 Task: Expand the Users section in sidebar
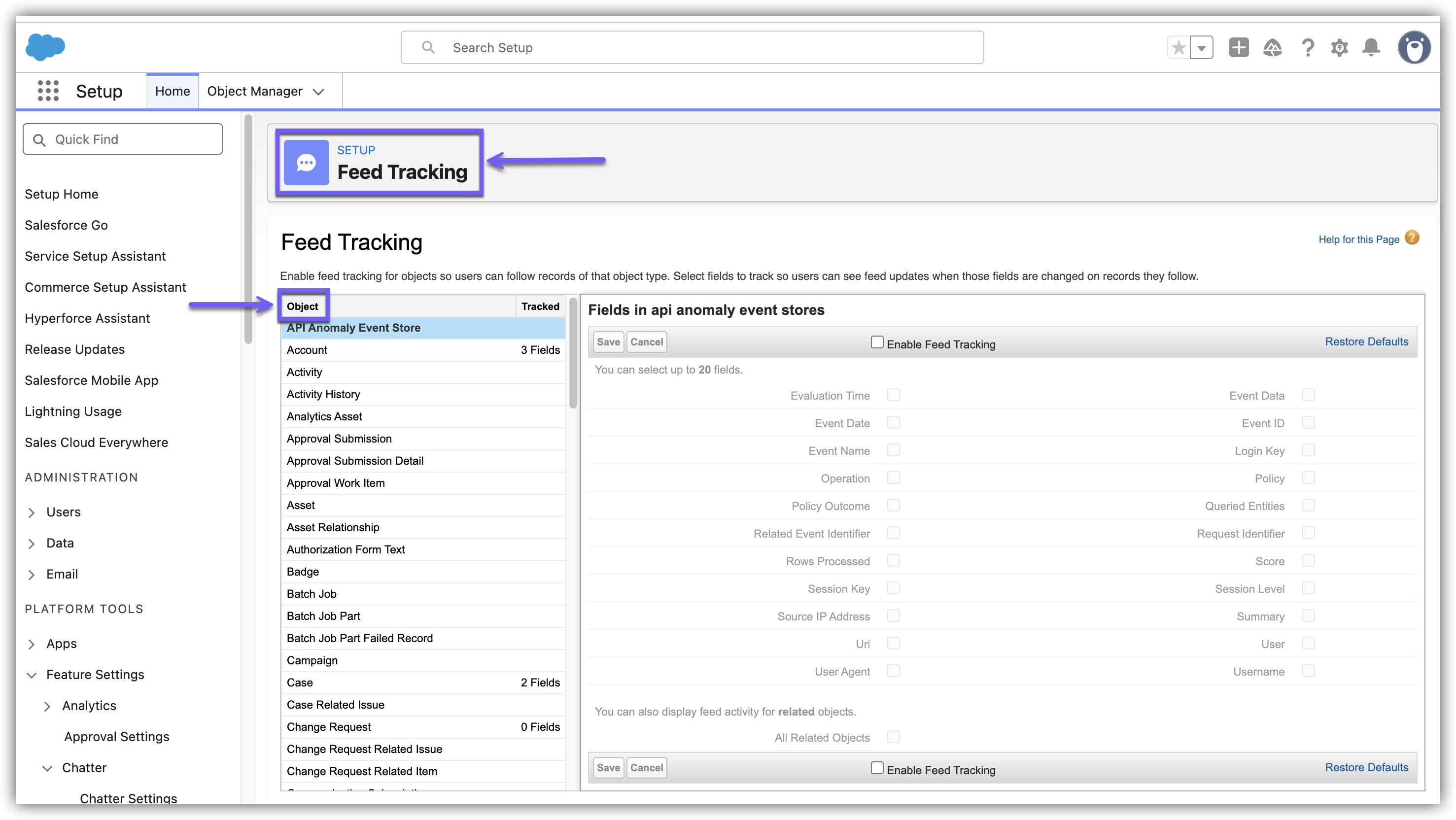click(x=32, y=512)
